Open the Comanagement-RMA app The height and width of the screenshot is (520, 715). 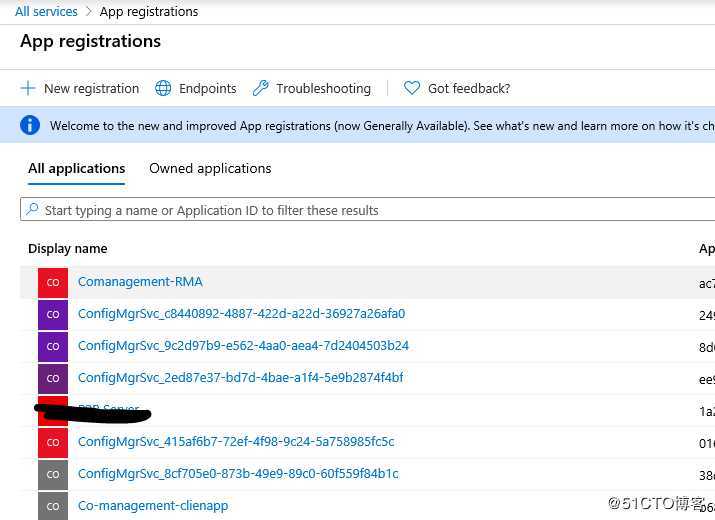click(x=140, y=282)
